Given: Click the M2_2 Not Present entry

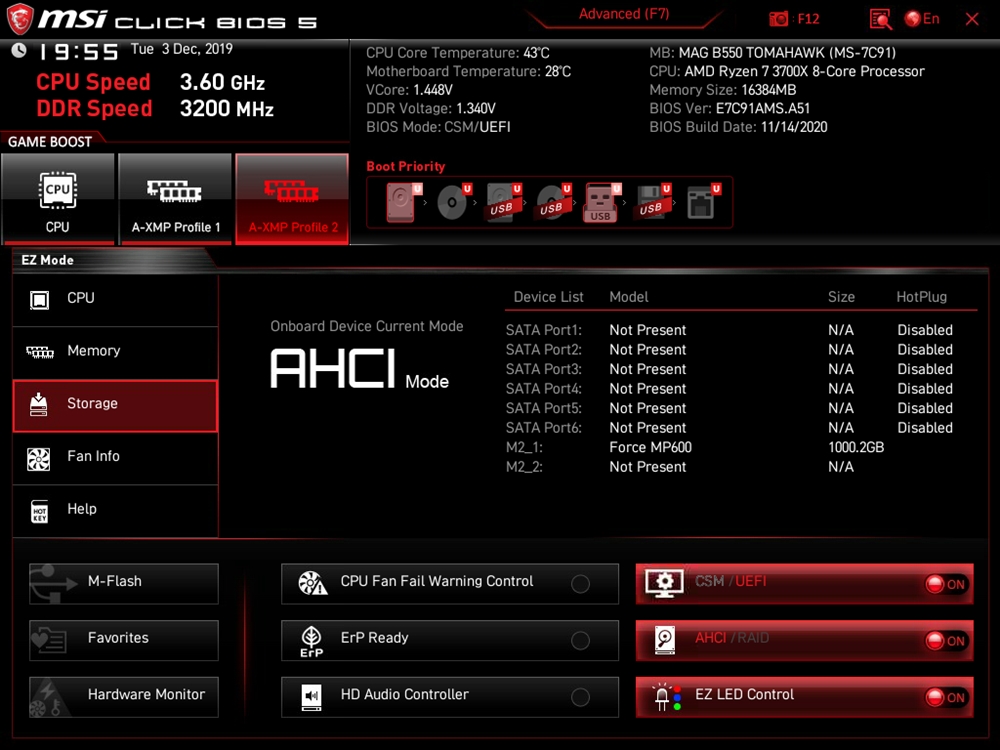Looking at the screenshot, I should [647, 467].
